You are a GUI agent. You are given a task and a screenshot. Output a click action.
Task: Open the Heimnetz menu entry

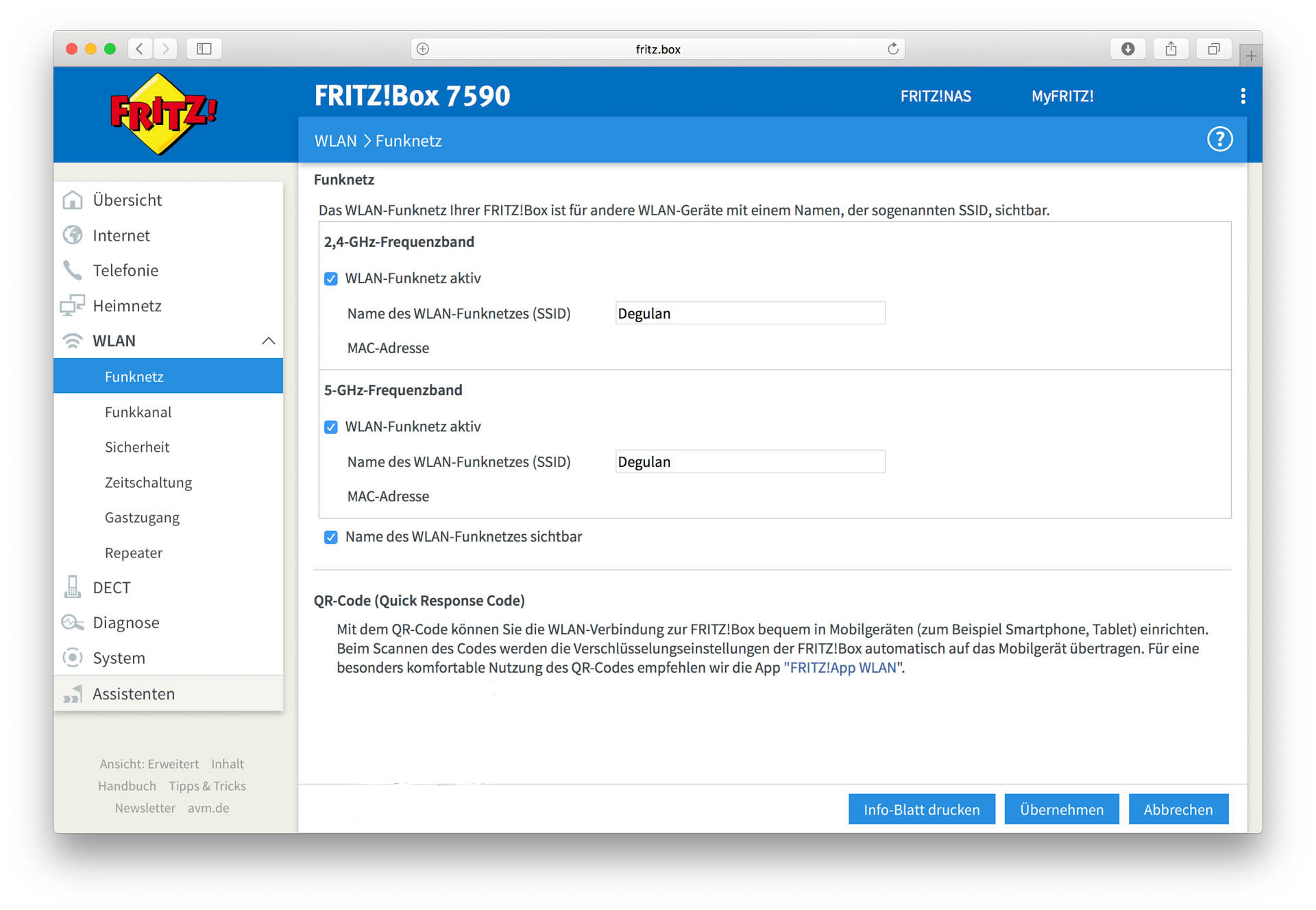tap(127, 305)
